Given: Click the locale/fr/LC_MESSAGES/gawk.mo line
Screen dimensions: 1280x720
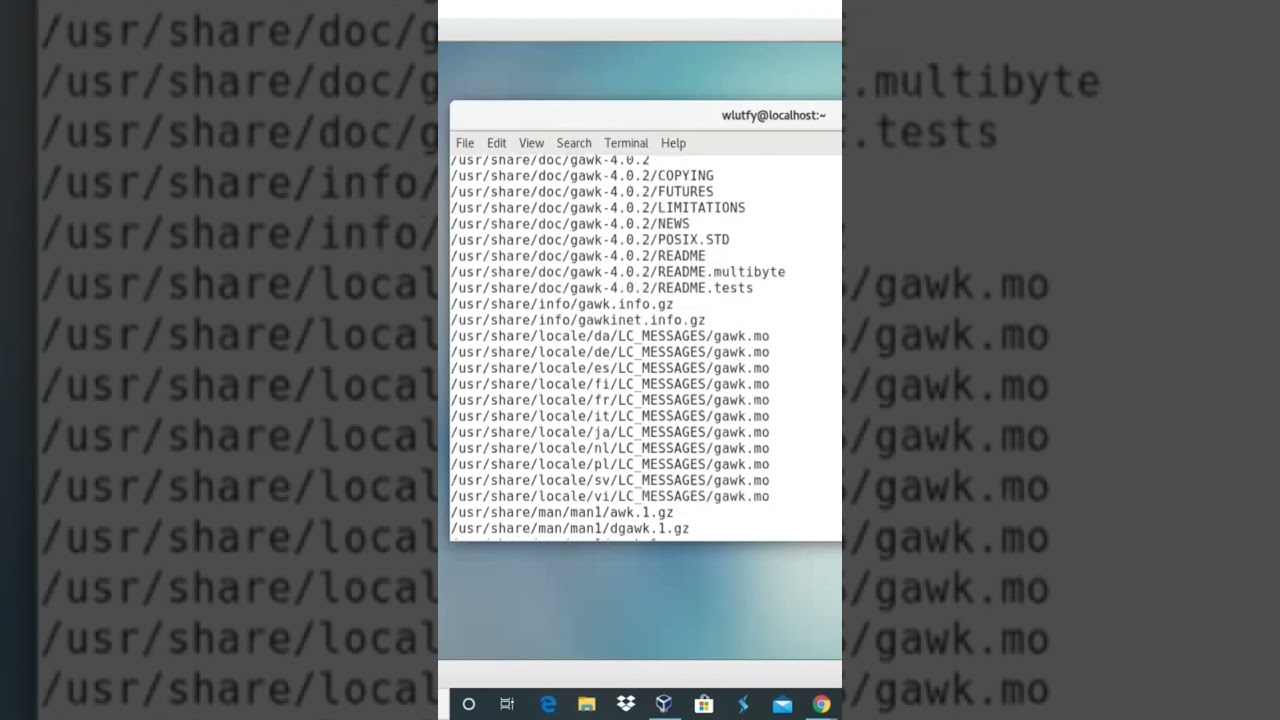Looking at the screenshot, I should pyautogui.click(x=610, y=400).
